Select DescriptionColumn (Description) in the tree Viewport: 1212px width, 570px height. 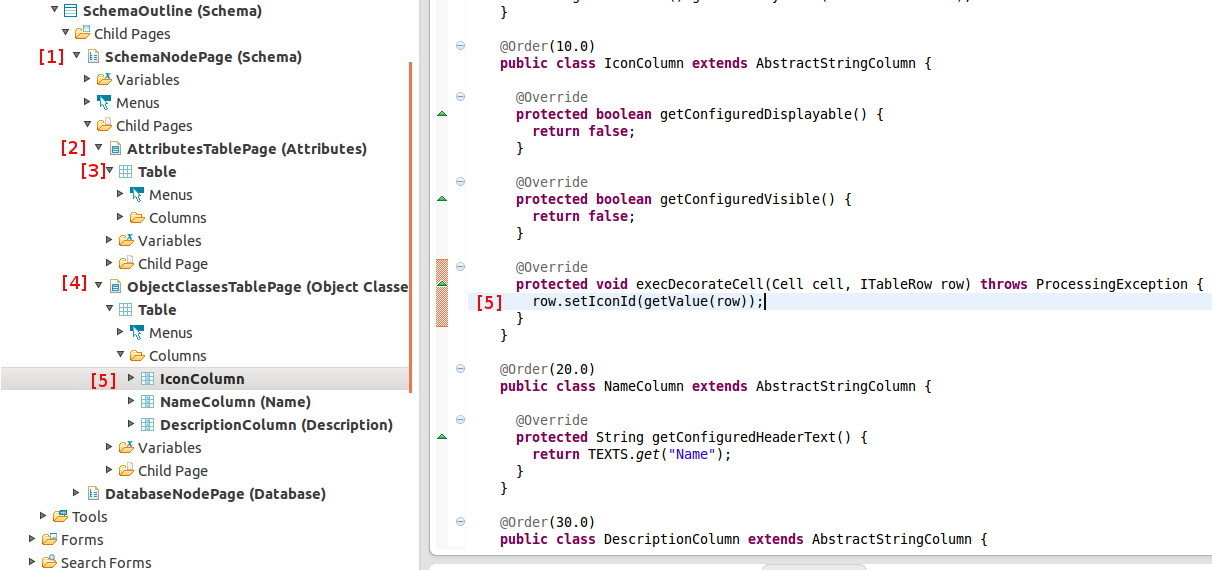click(276, 425)
